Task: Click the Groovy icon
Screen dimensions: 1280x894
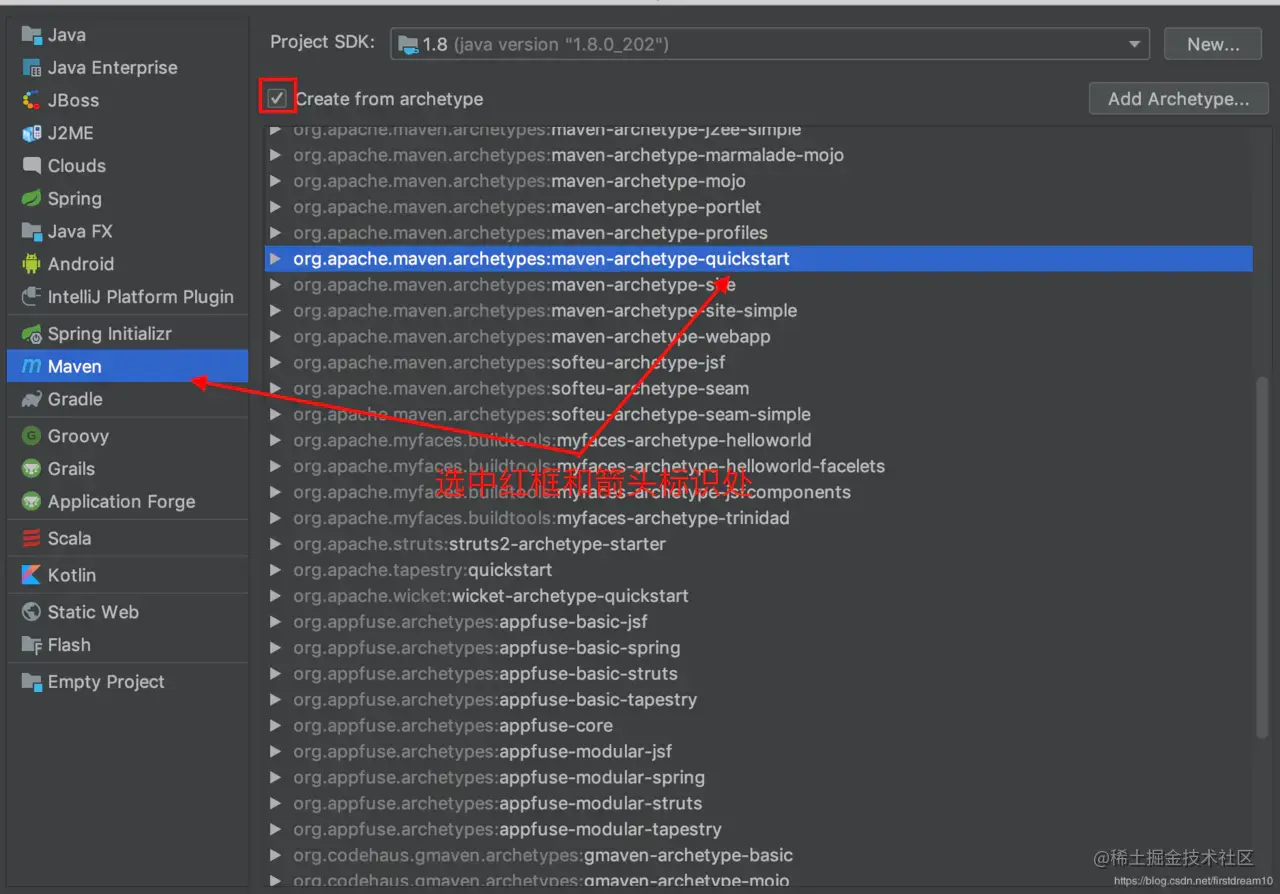Action: pos(31,436)
